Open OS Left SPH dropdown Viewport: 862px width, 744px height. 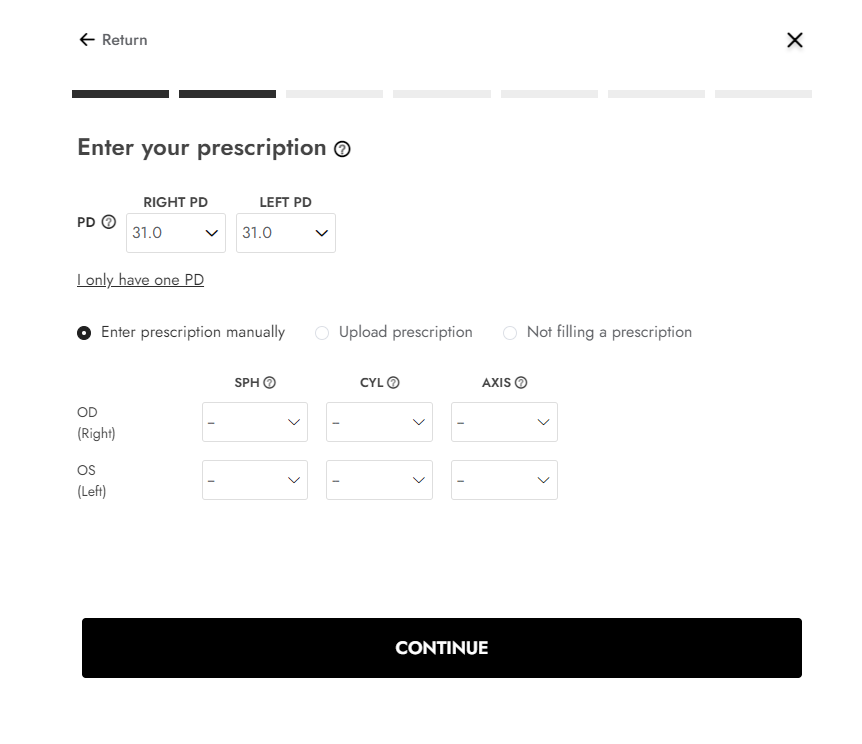coord(255,480)
